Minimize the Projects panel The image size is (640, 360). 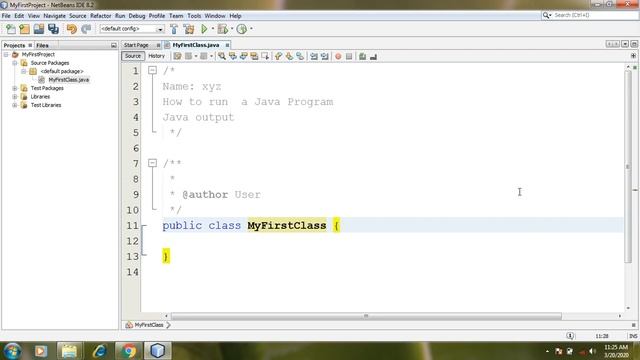click(x=114, y=45)
